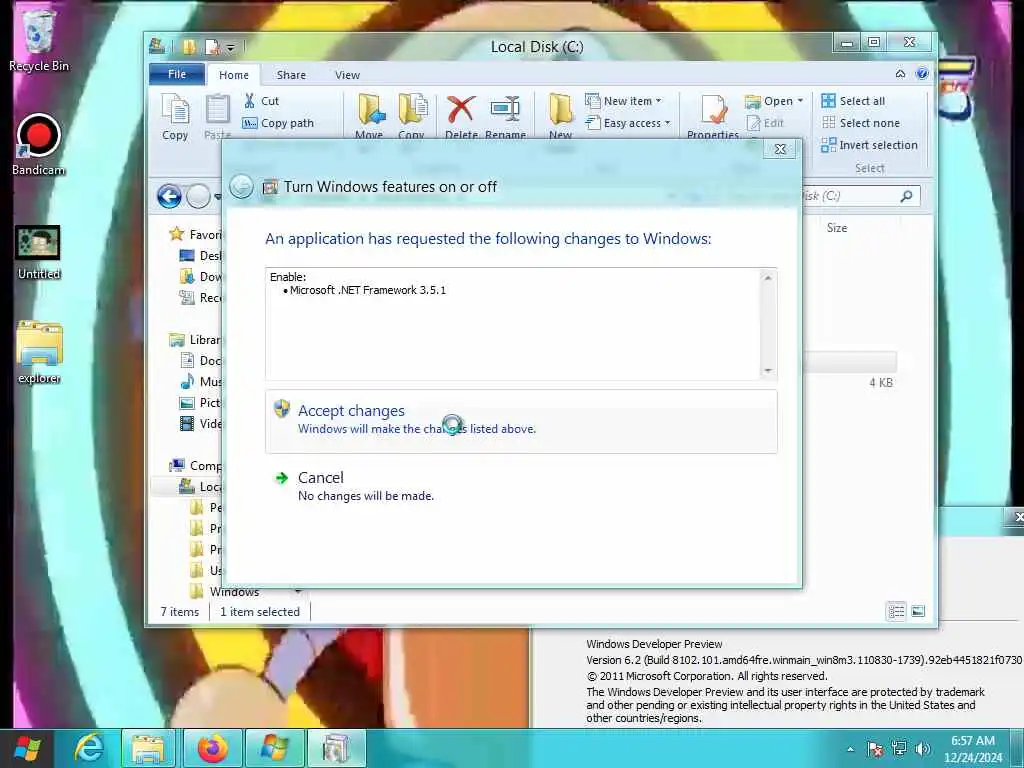This screenshot has width=1024, height=768.
Task: Open the Open dropdown in the ribbon
Action: pos(774,101)
